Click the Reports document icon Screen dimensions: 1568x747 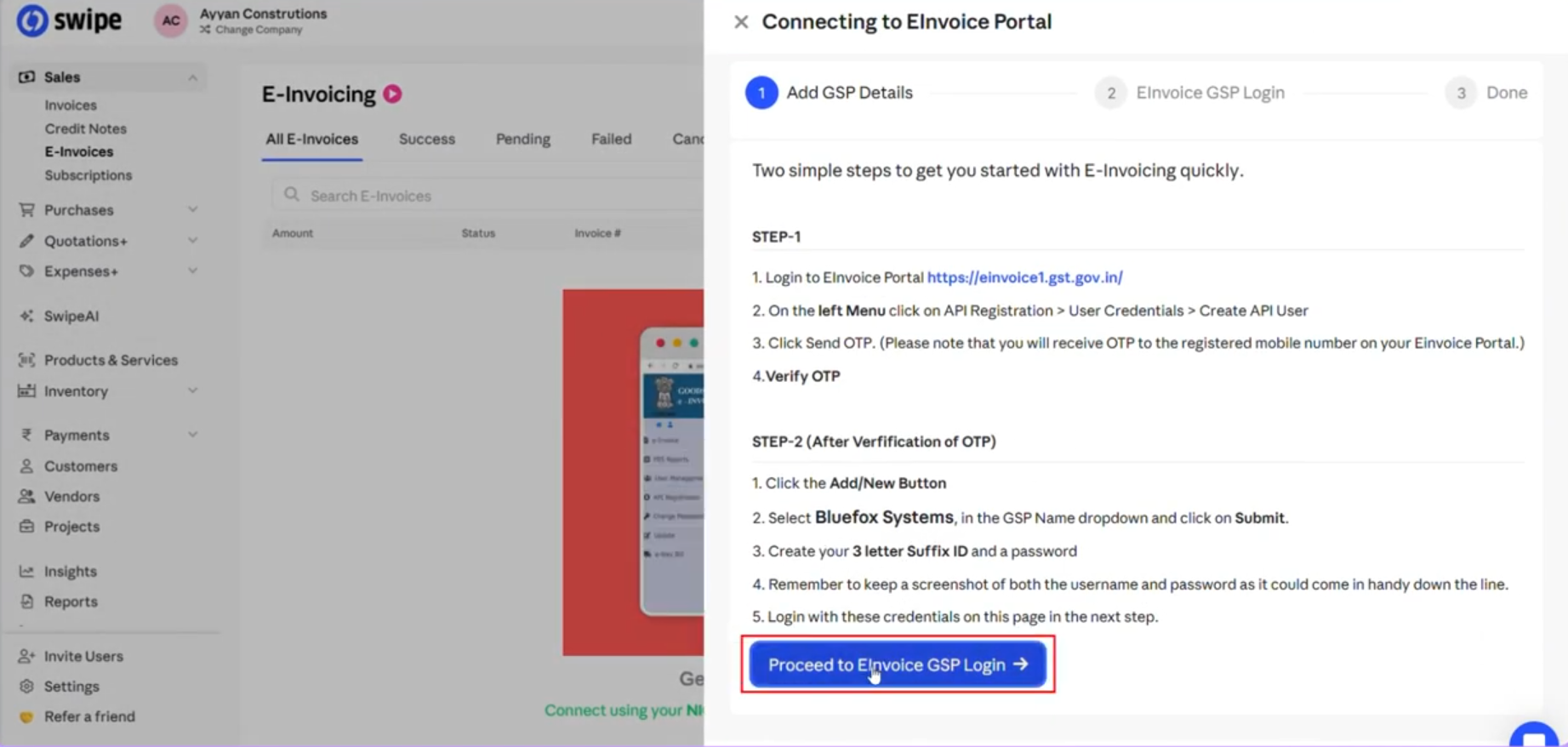(26, 602)
